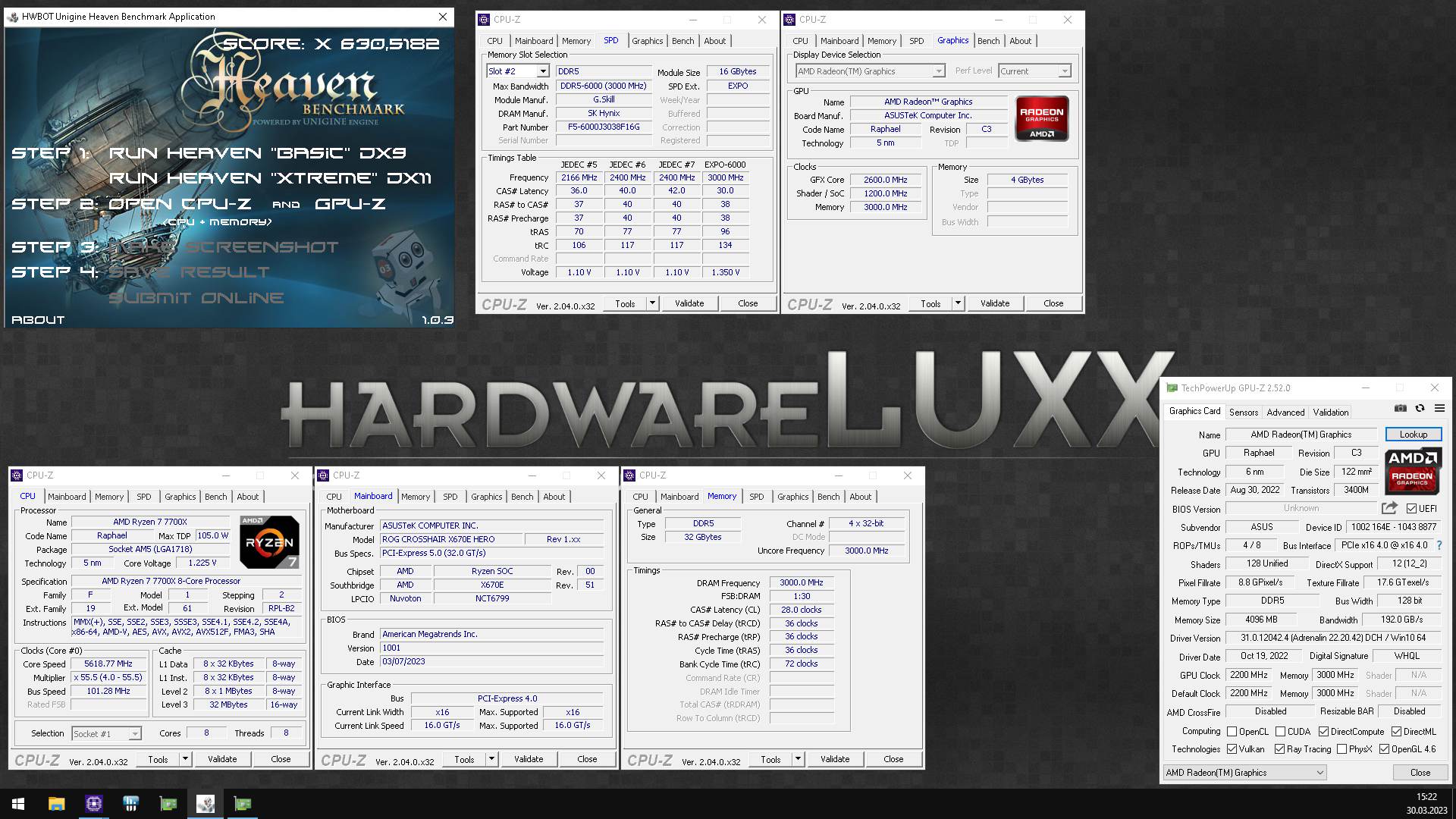Image resolution: width=1456 pixels, height=819 pixels.
Task: Open Caches tab... Mainboard tab in CPU-Z CPU window
Action: tap(67, 497)
